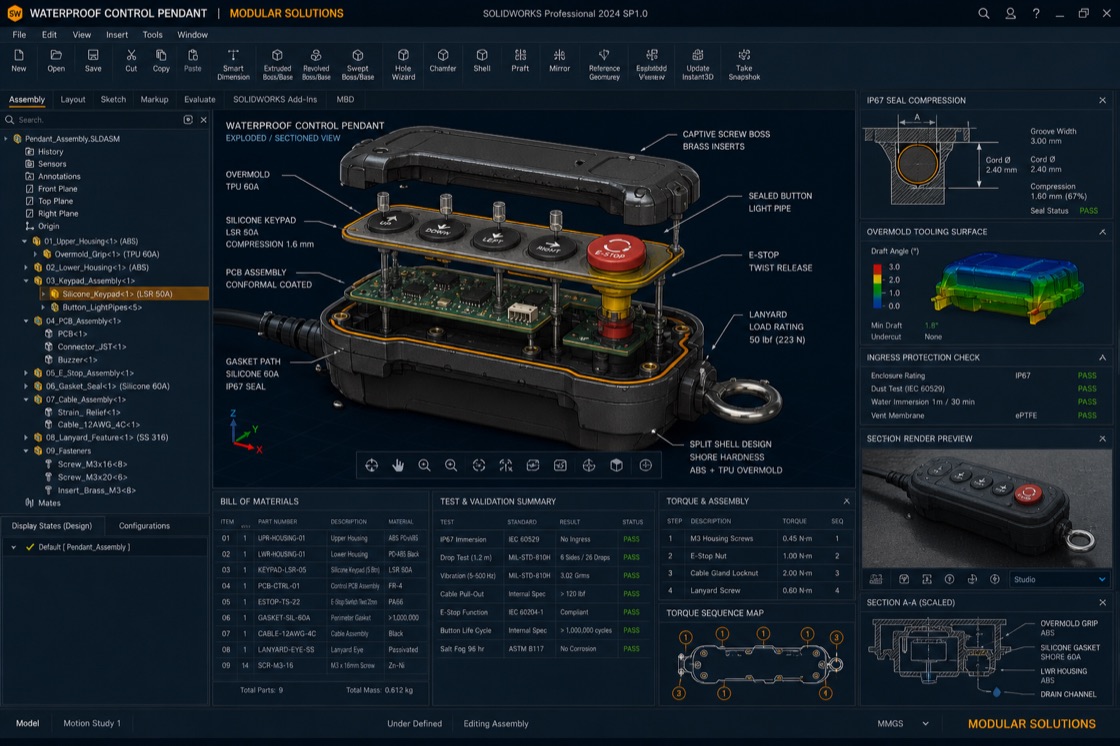Select Screw_M3x16<8> in the tree
The image size is (1120, 746).
[92, 464]
